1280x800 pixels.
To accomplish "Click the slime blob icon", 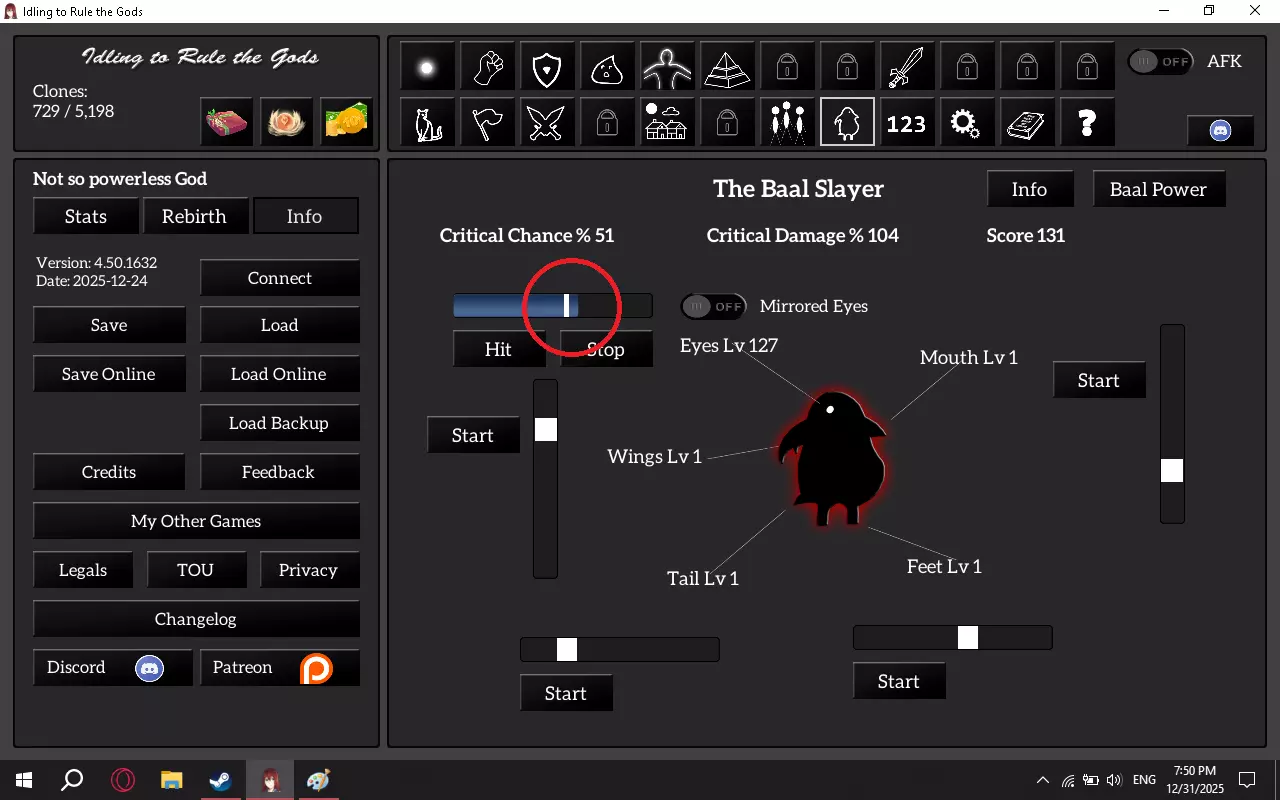I will click(x=607, y=68).
